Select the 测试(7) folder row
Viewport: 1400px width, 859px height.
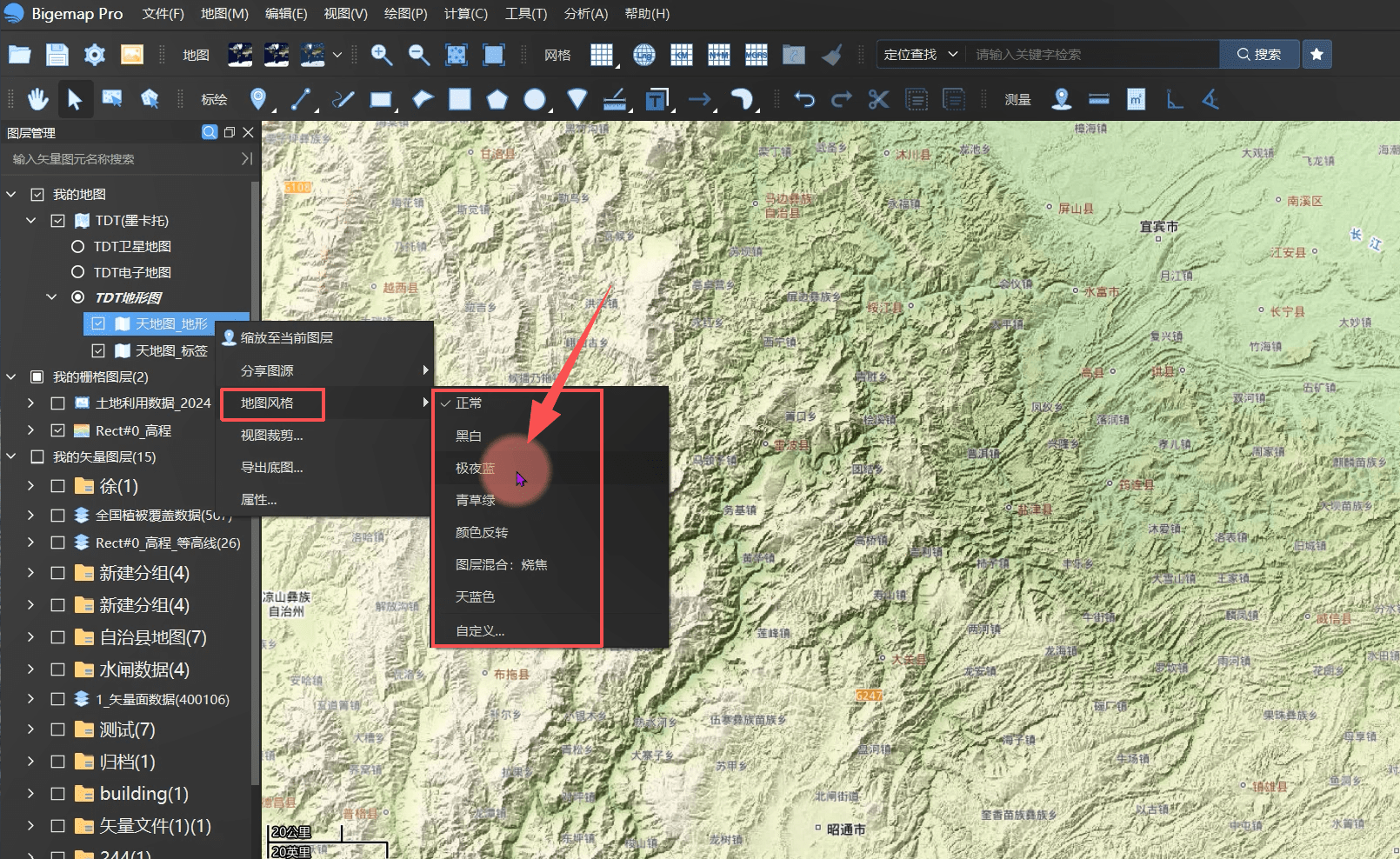(x=127, y=729)
